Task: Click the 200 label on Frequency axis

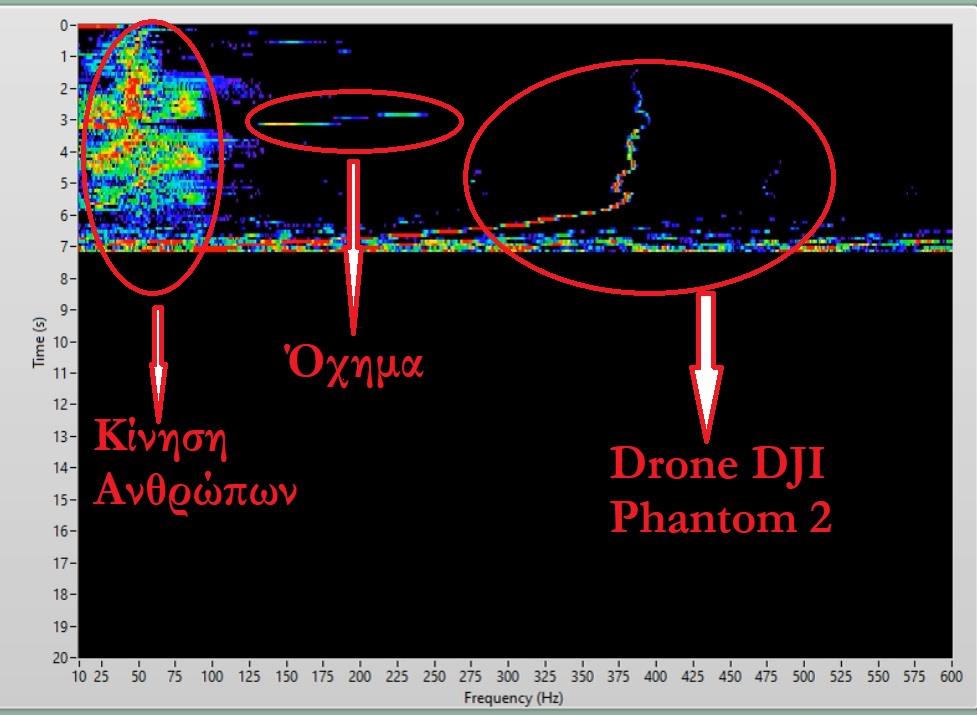Action: [360, 677]
